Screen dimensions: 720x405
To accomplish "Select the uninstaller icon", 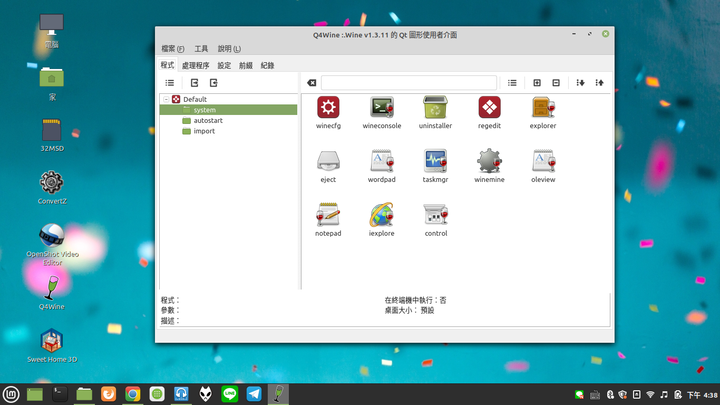I will pyautogui.click(x=435, y=107).
